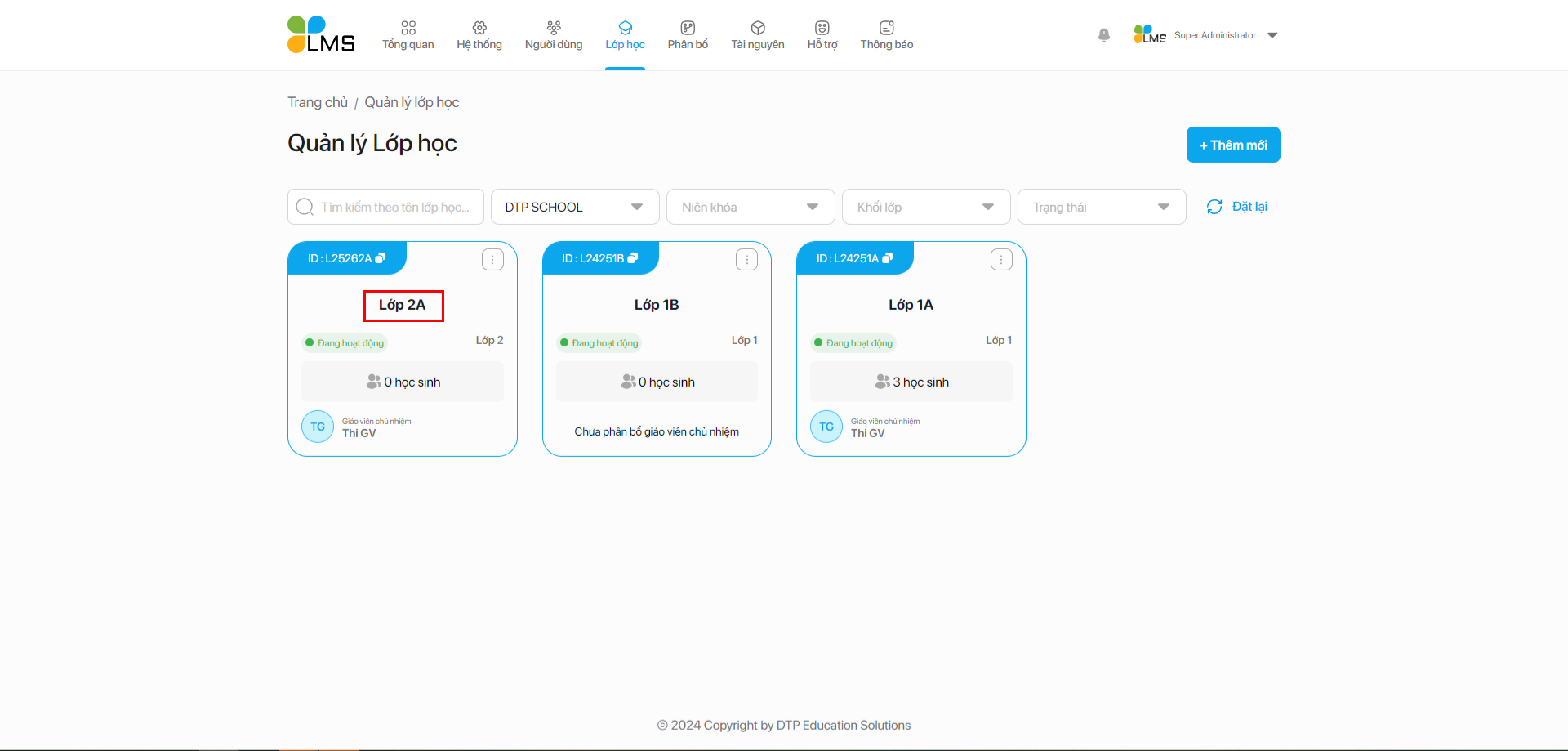This screenshot has height=751, width=1568.
Task: Open the Tài nguyên menu
Action: click(757, 35)
